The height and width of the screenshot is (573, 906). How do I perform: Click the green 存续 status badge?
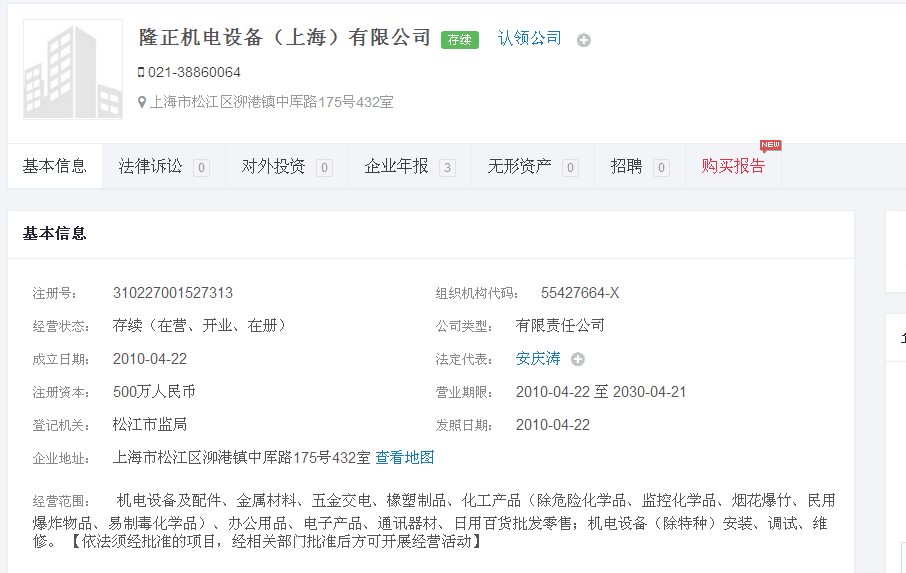pos(460,40)
